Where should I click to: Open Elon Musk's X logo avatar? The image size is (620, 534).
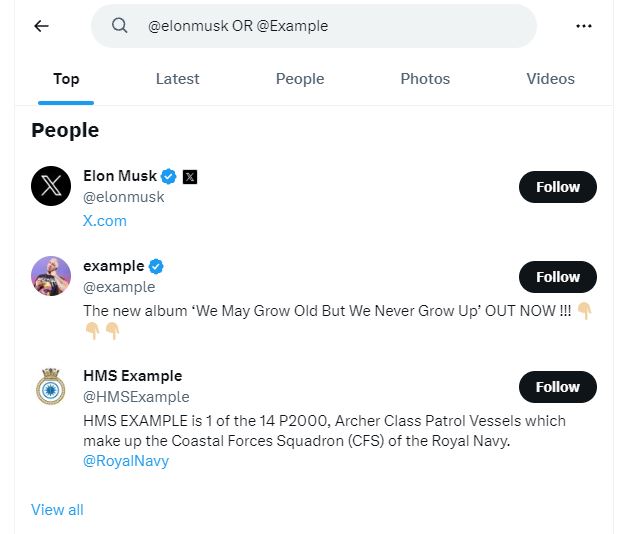[51, 186]
